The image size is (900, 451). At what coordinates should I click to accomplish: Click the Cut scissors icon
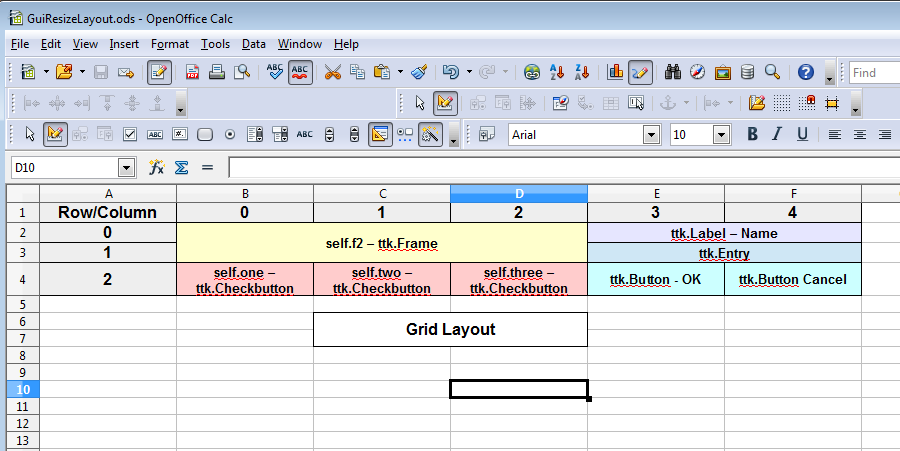(332, 72)
